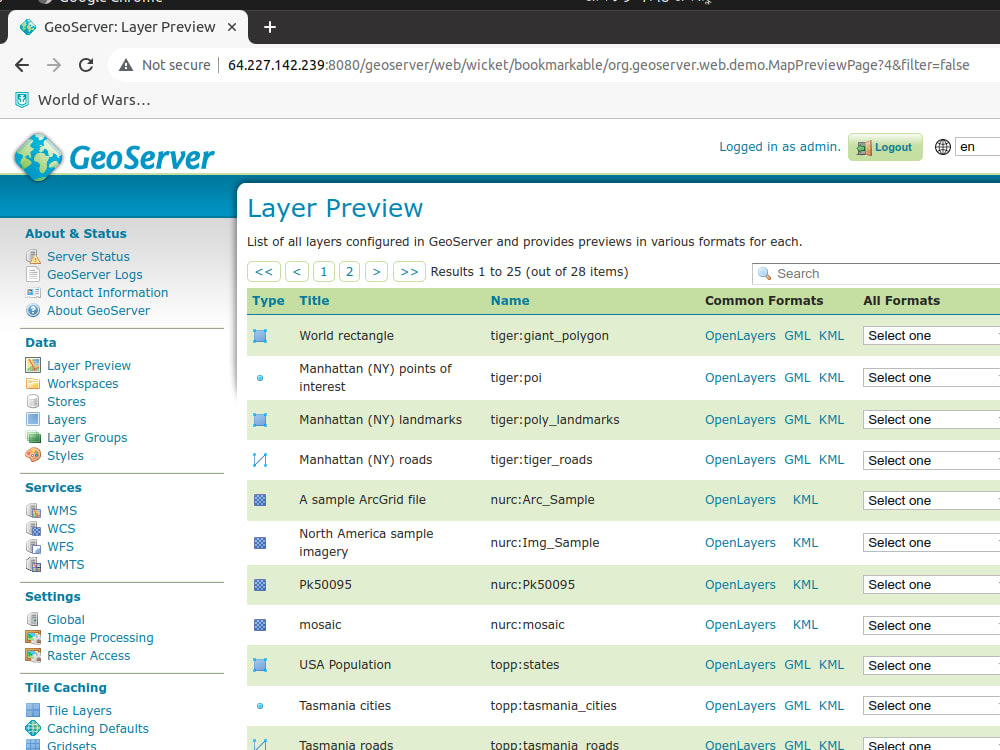Go back in browser history
The width and height of the screenshot is (1000, 750).
point(22,65)
